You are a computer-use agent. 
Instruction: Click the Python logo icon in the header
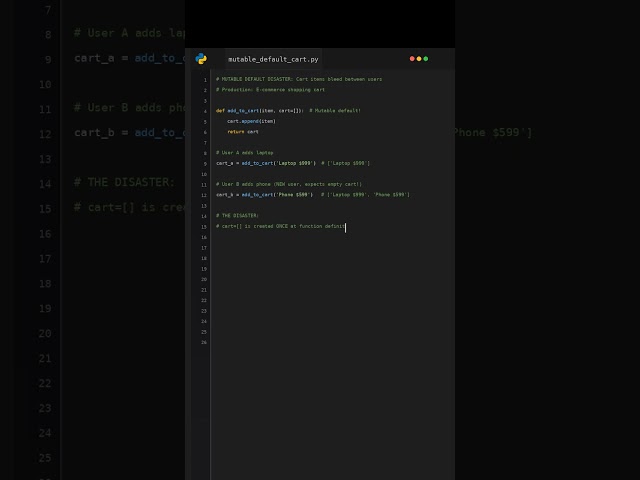(201, 59)
